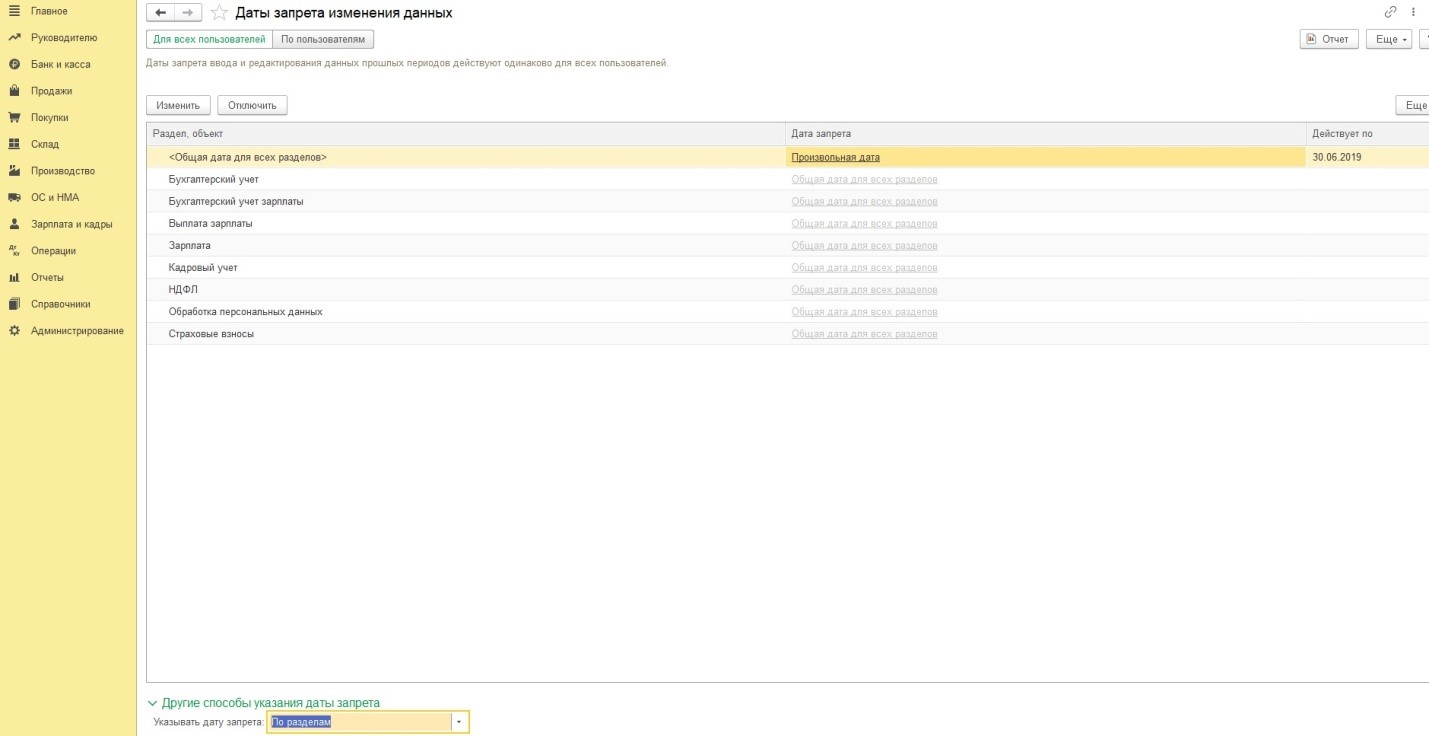Click the ban date link for Бухгалтерский учет
Viewport: 1429px width, 736px height.
(x=864, y=179)
